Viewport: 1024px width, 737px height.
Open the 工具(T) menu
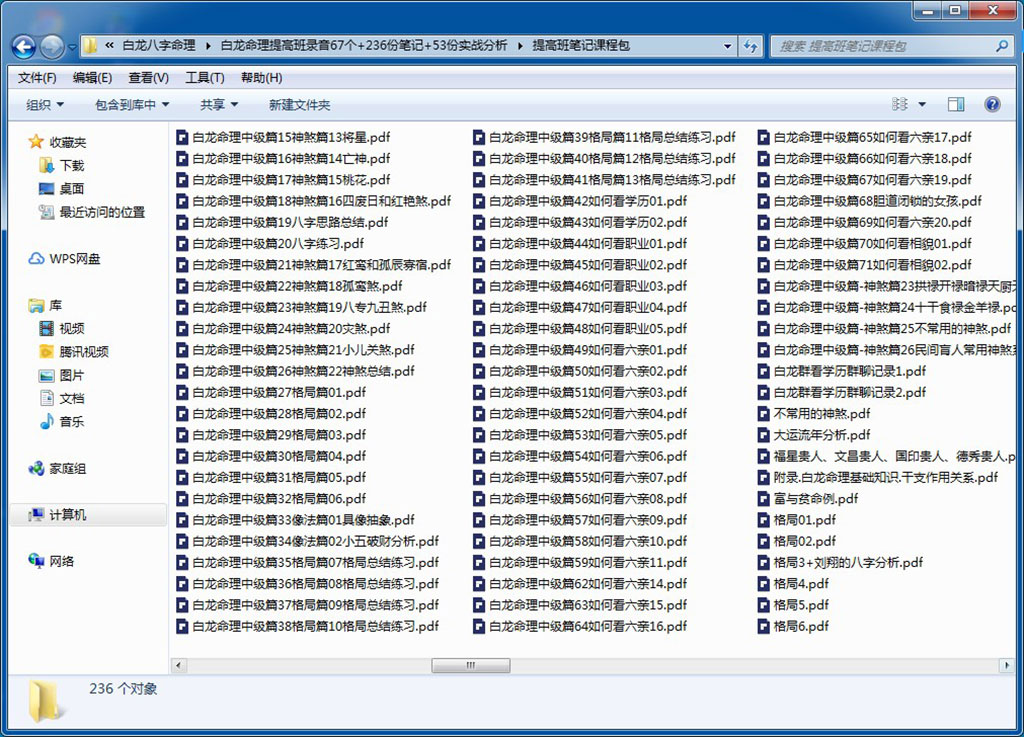click(205, 78)
